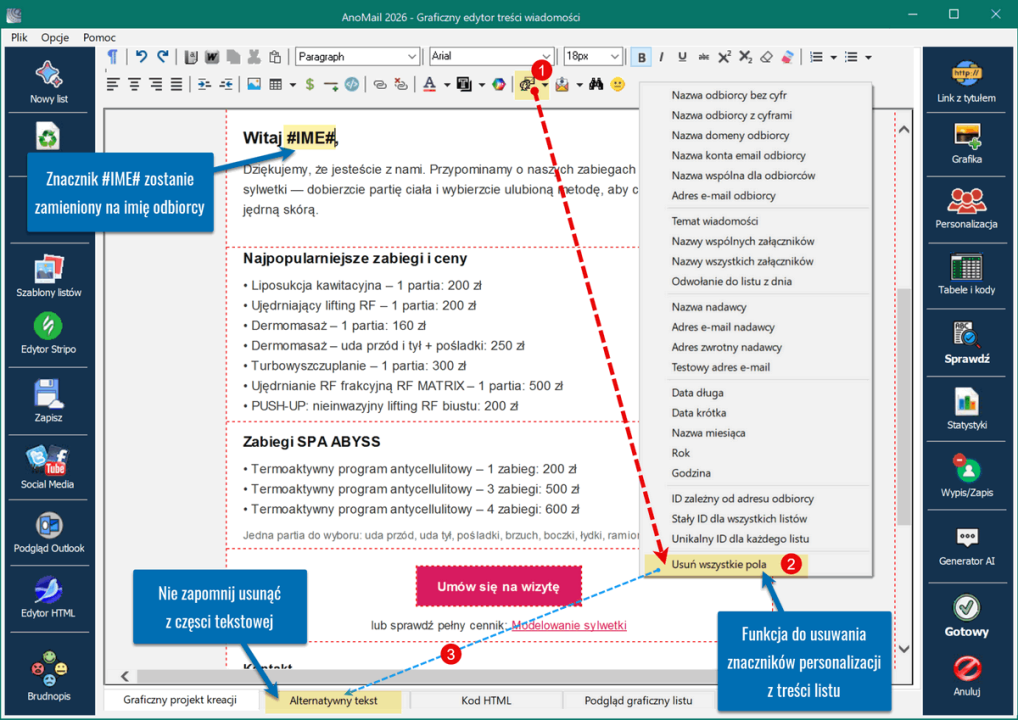Follow the 'Modelowanie sylwetki' link
This screenshot has width=1018, height=720.
tap(569, 625)
